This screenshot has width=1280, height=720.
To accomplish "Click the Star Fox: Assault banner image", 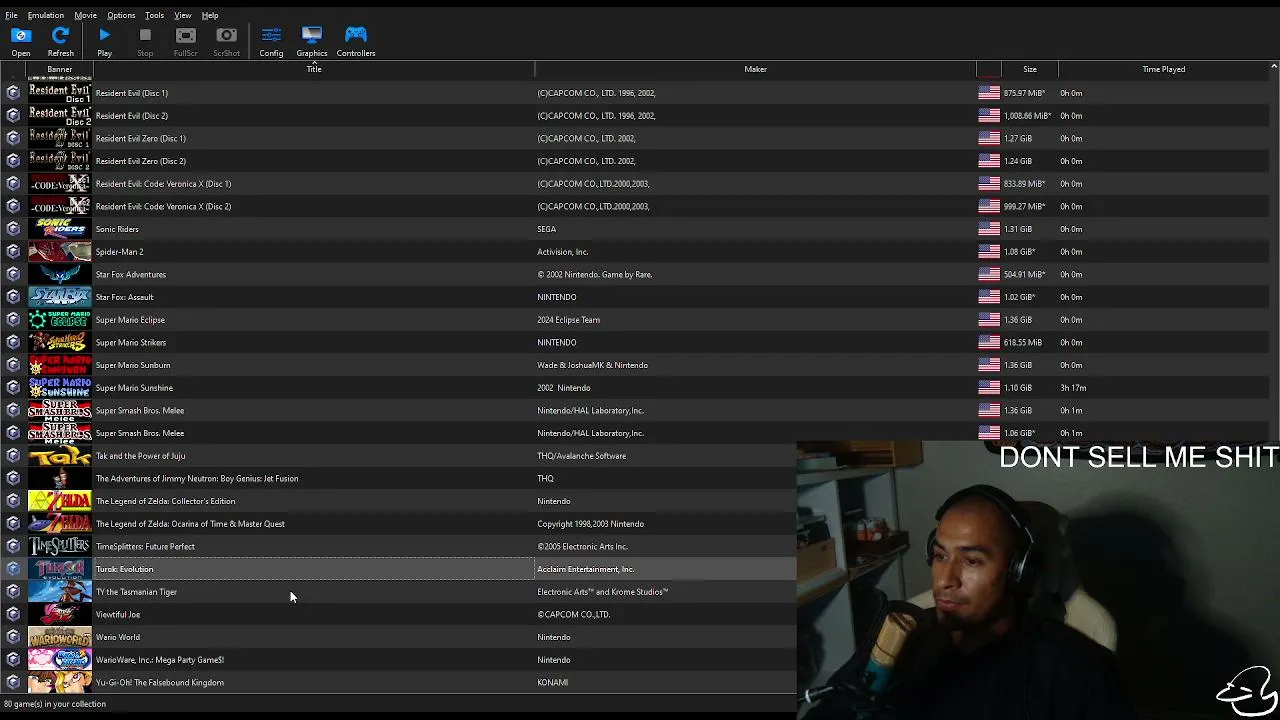I will 60,297.
